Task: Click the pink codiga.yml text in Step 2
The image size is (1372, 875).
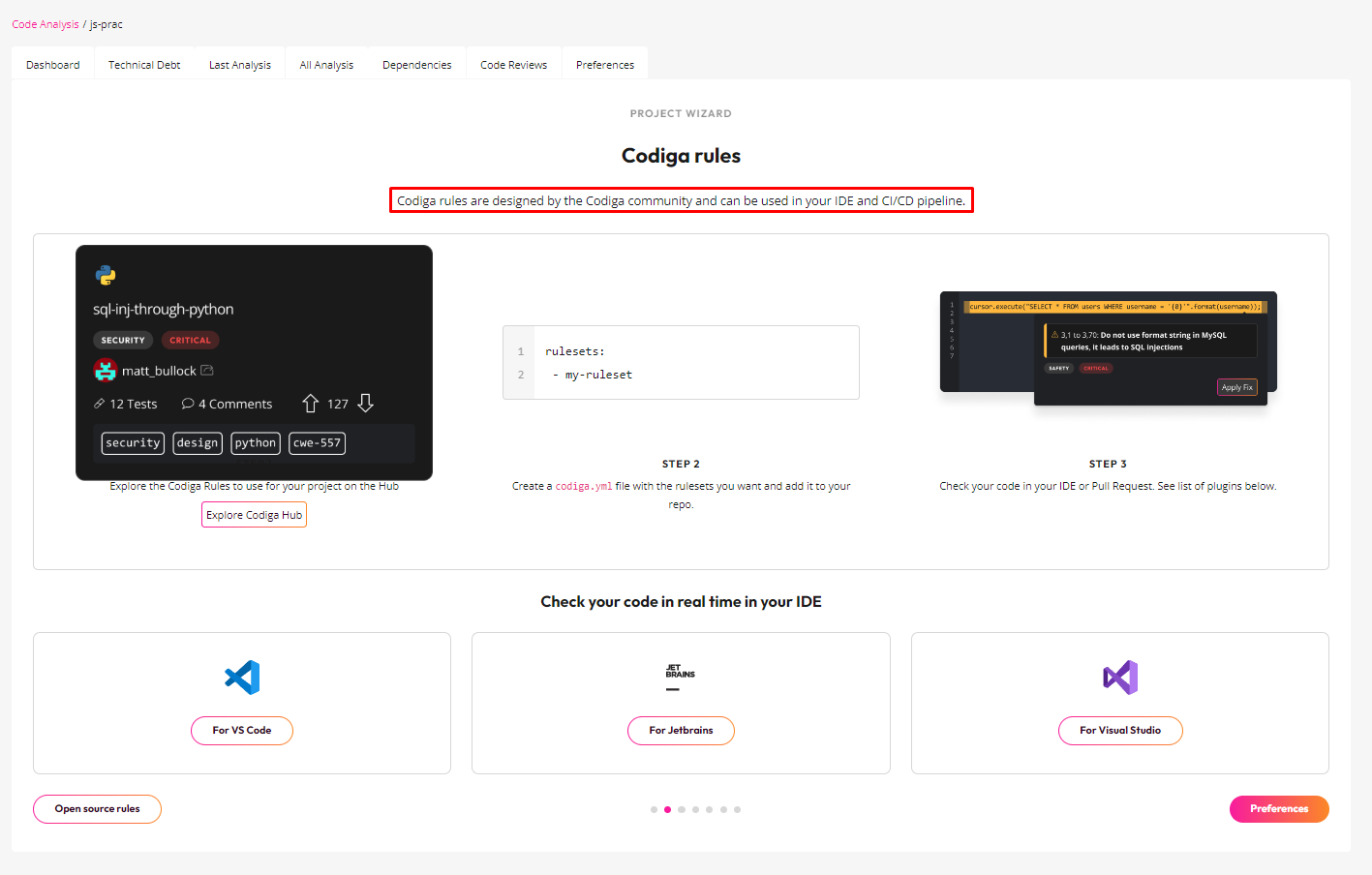Action: (584, 487)
